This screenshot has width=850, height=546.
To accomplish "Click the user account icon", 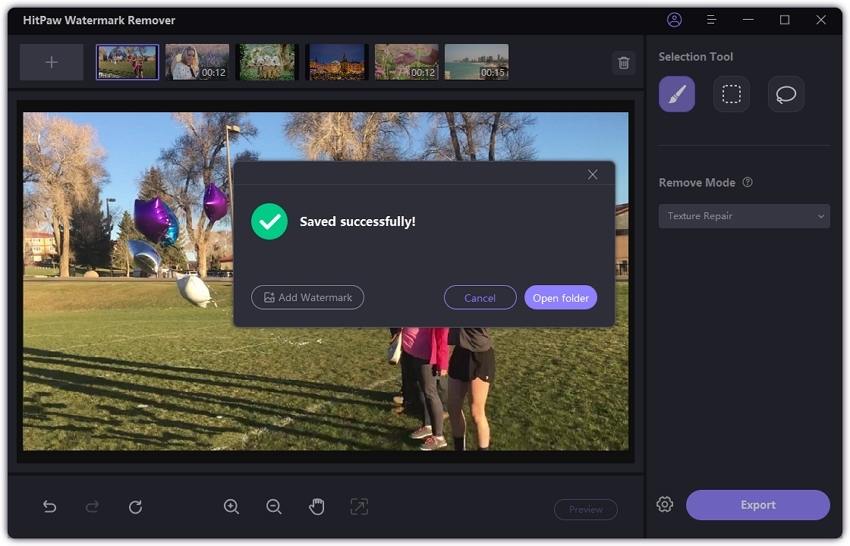I will tap(674, 20).
